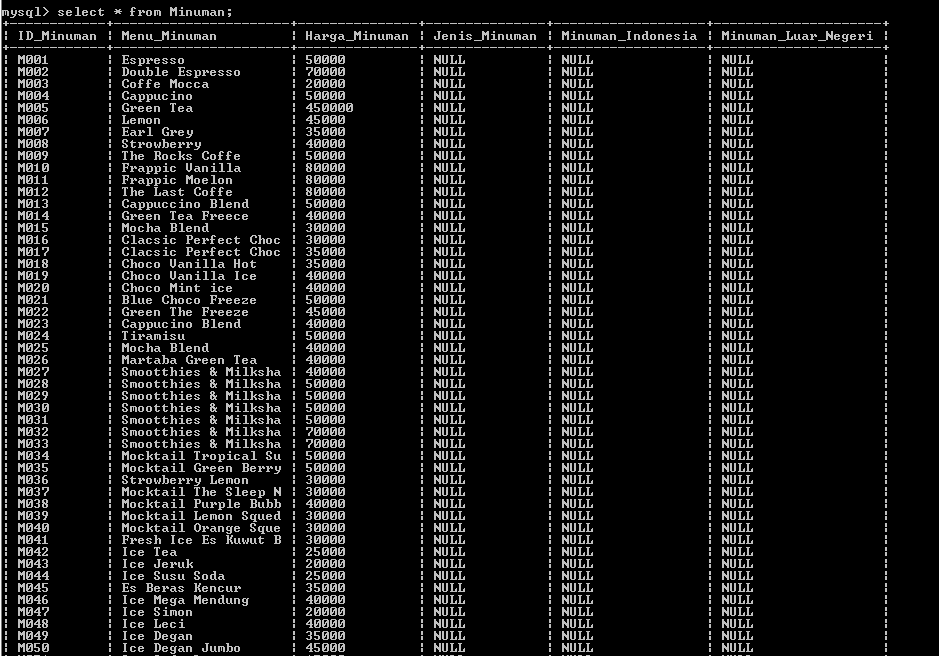Click the price 20000 in row M003
939x656 pixels.
[325, 84]
